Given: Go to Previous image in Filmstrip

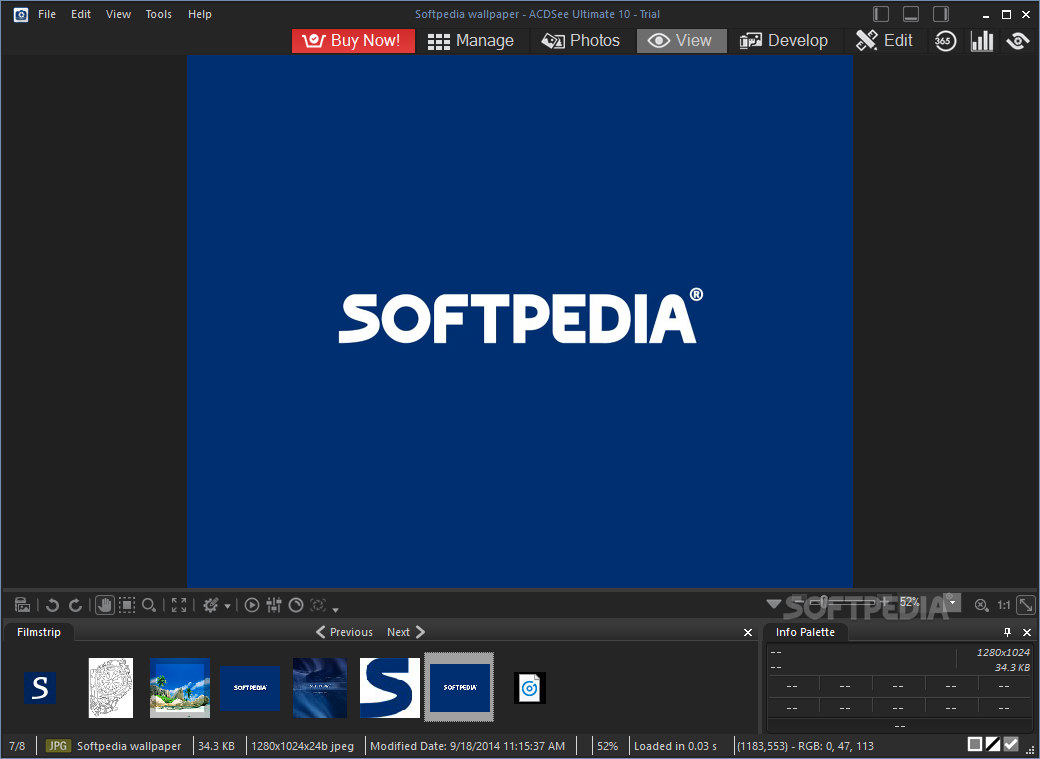Looking at the screenshot, I should pyautogui.click(x=344, y=632).
